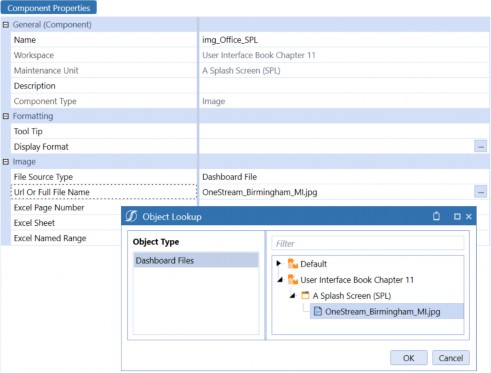Image resolution: width=491 pixels, height=373 pixels.
Task: Click the Workspace value User Interface Book Chapter 11
Action: click(259, 55)
